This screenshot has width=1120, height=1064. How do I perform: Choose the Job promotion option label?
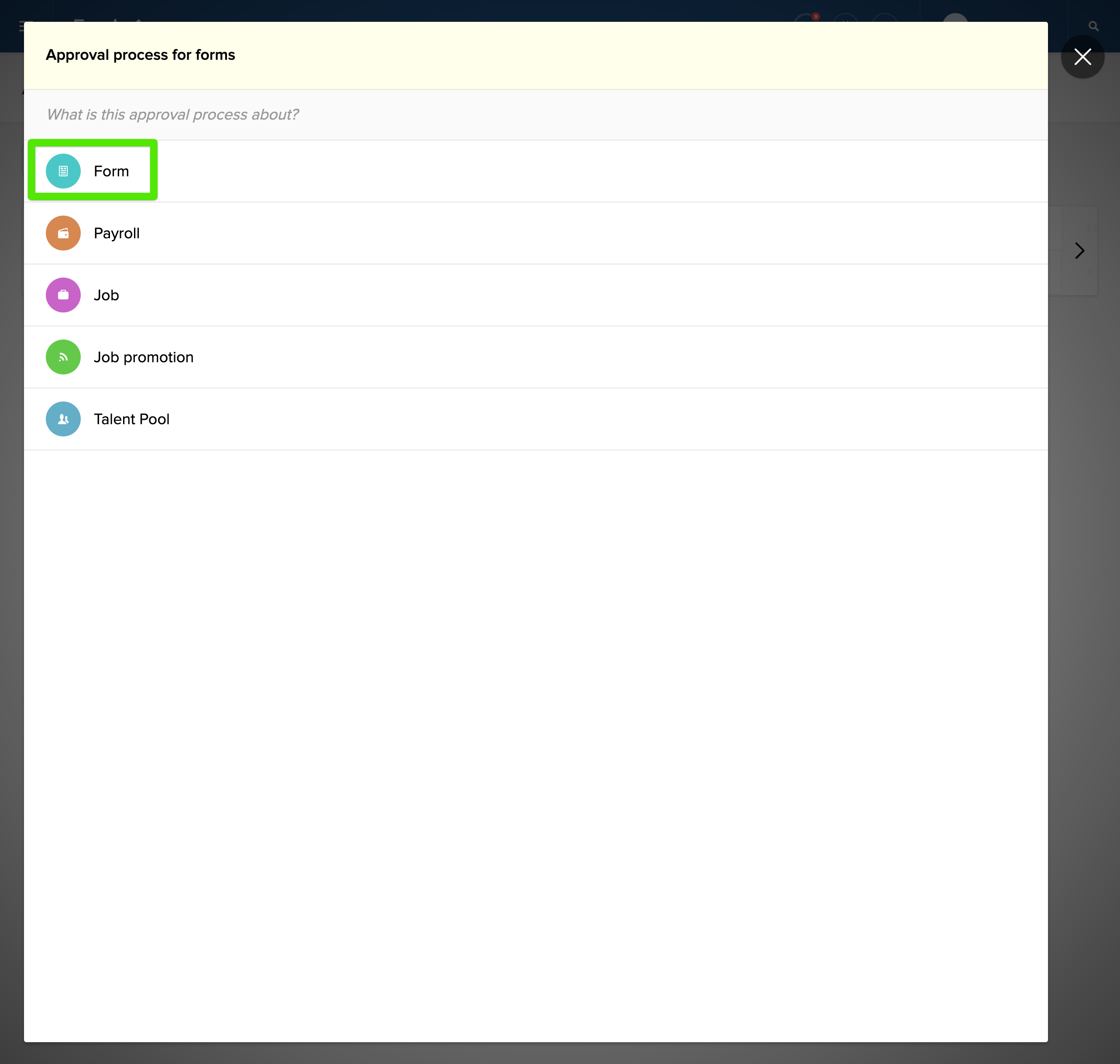click(x=144, y=357)
